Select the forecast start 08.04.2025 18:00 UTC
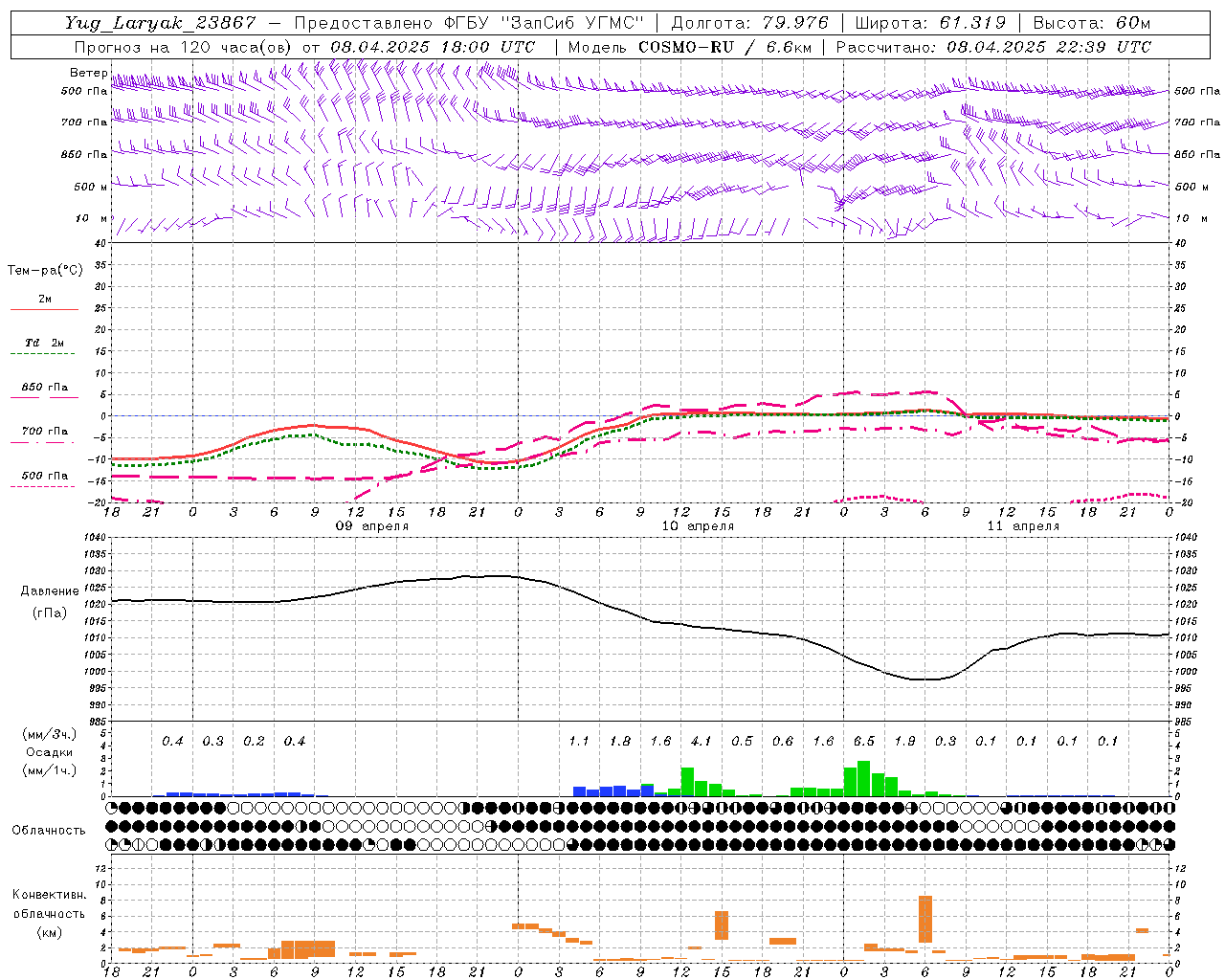 433,46
